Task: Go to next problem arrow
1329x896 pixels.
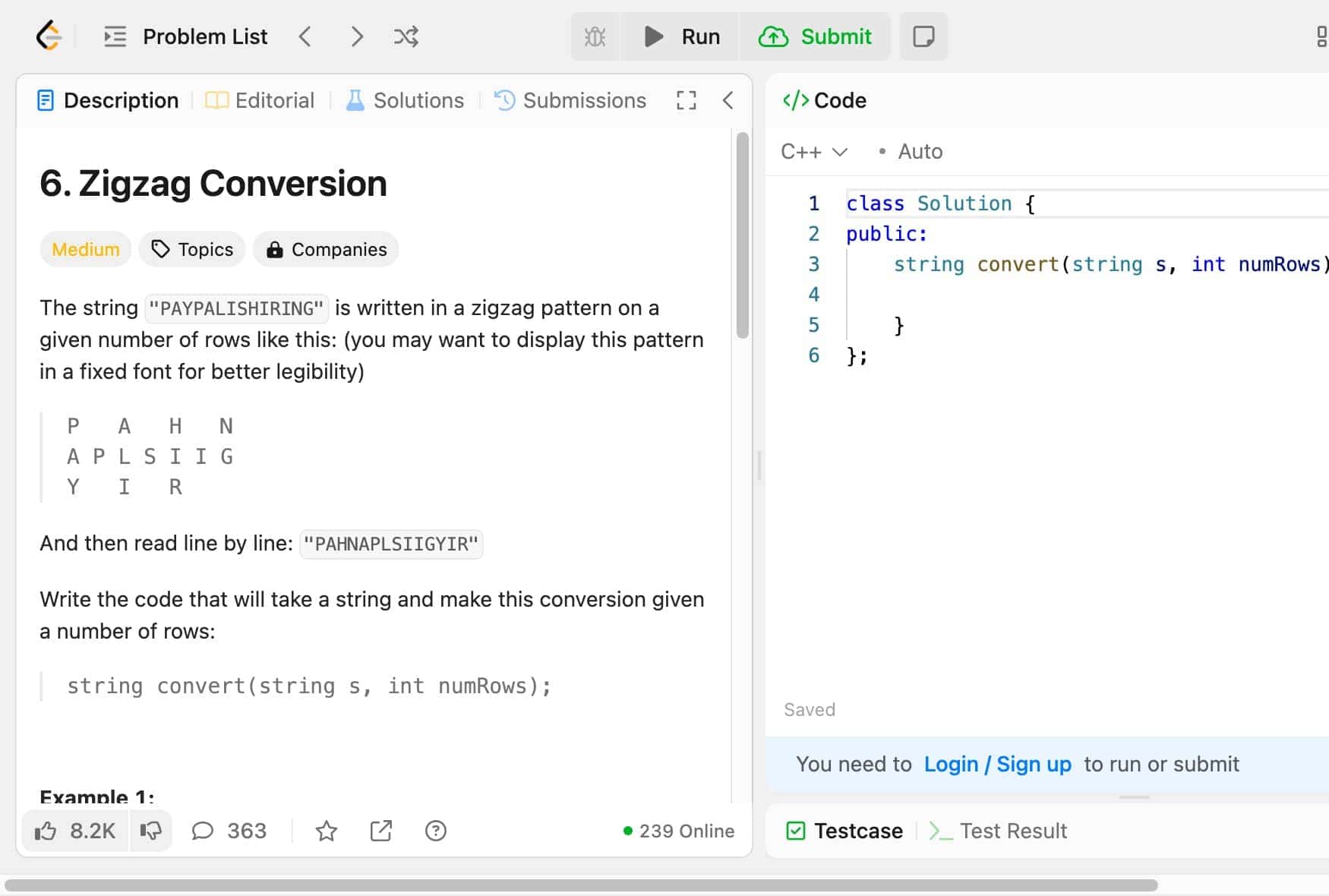Action: [x=356, y=36]
